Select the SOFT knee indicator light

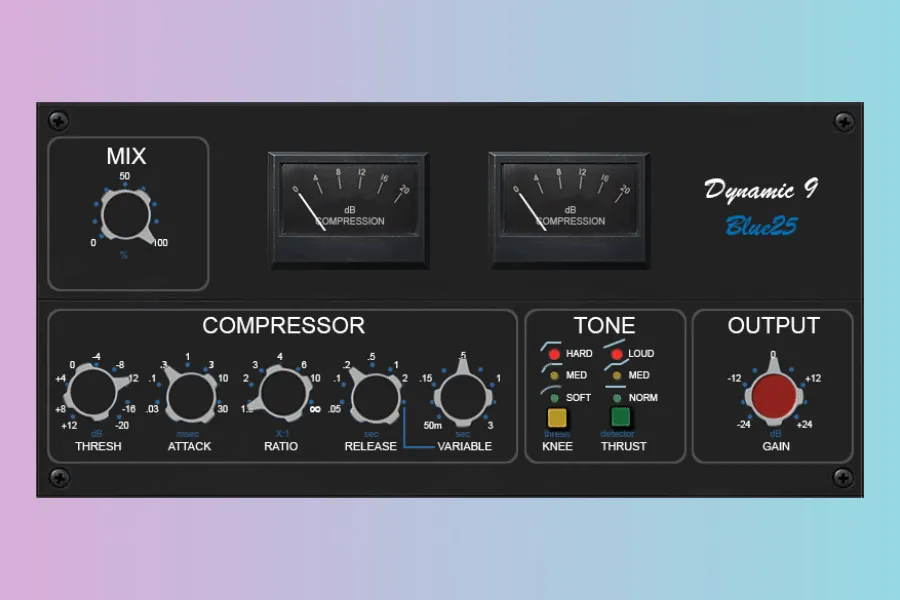point(552,397)
